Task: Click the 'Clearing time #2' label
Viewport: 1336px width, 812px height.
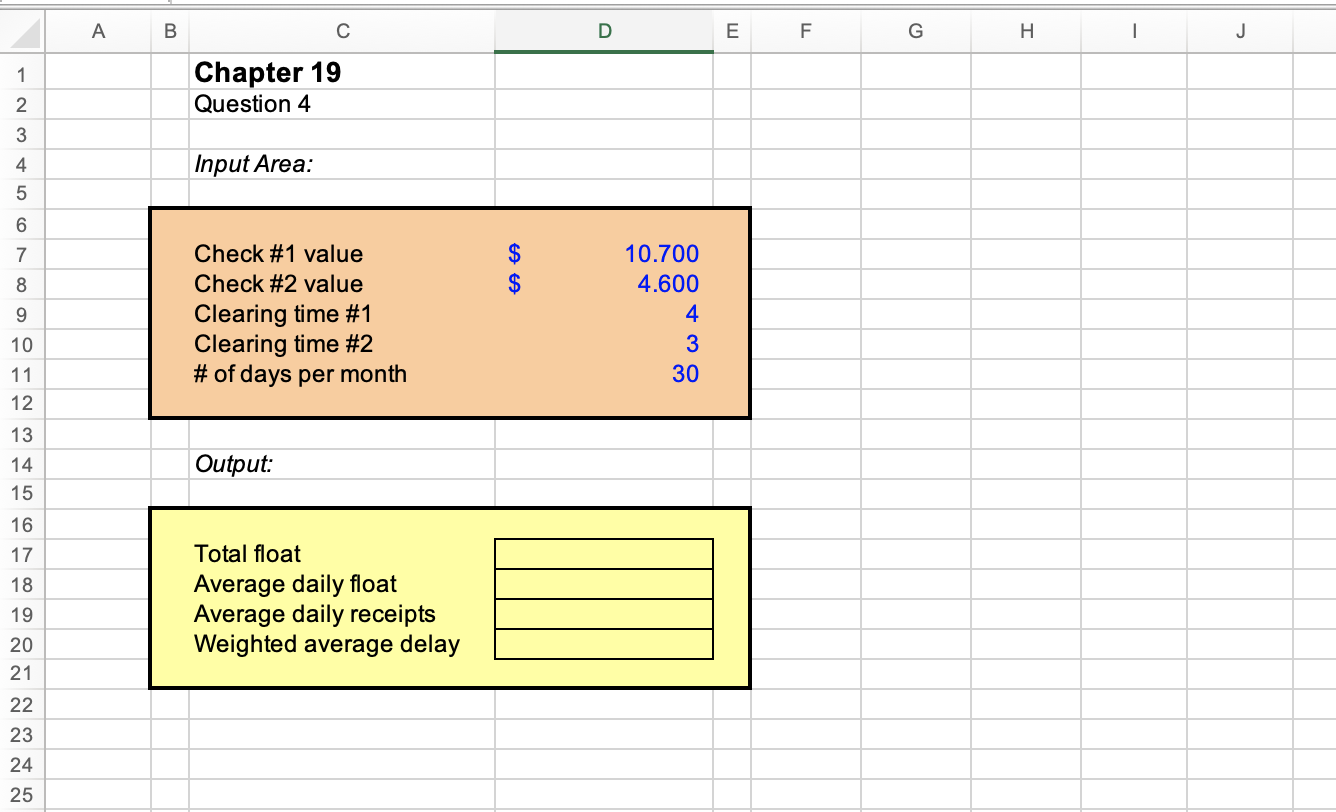Action: [x=283, y=344]
